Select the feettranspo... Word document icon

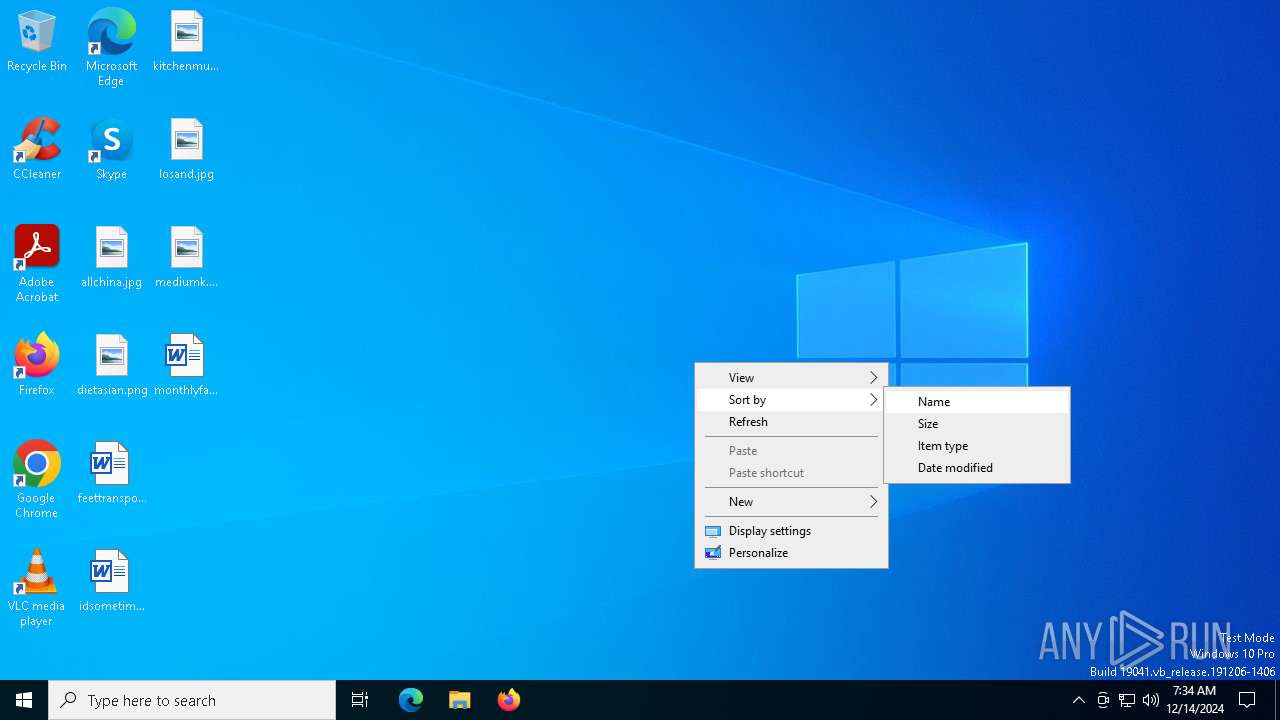coord(111,474)
